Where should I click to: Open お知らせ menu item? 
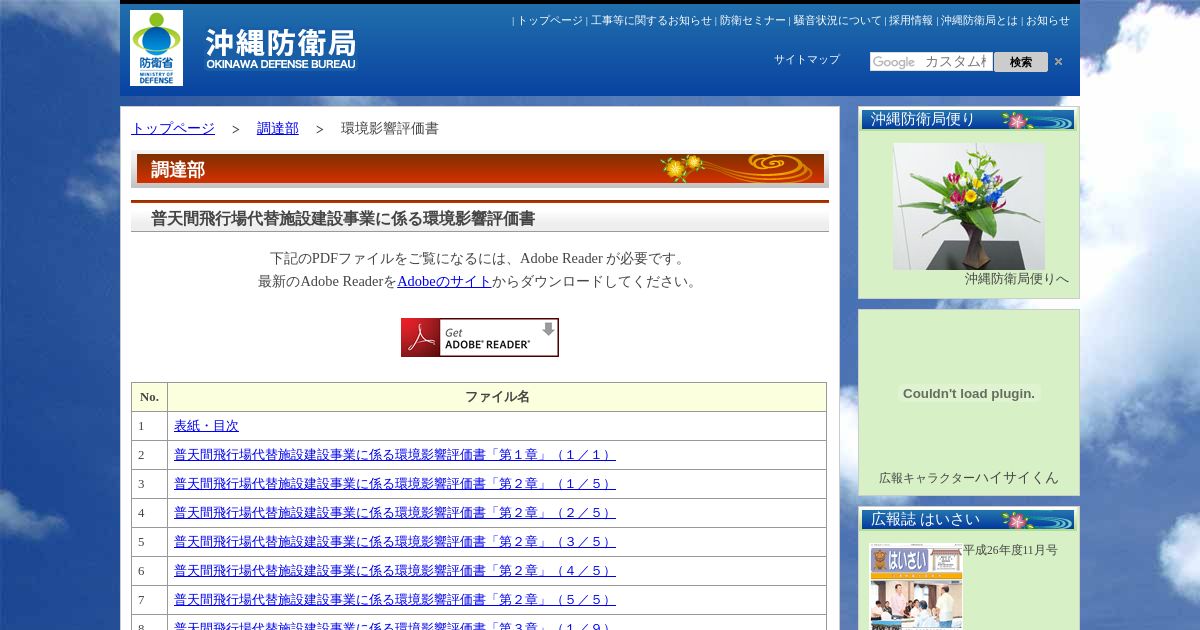tap(1047, 20)
